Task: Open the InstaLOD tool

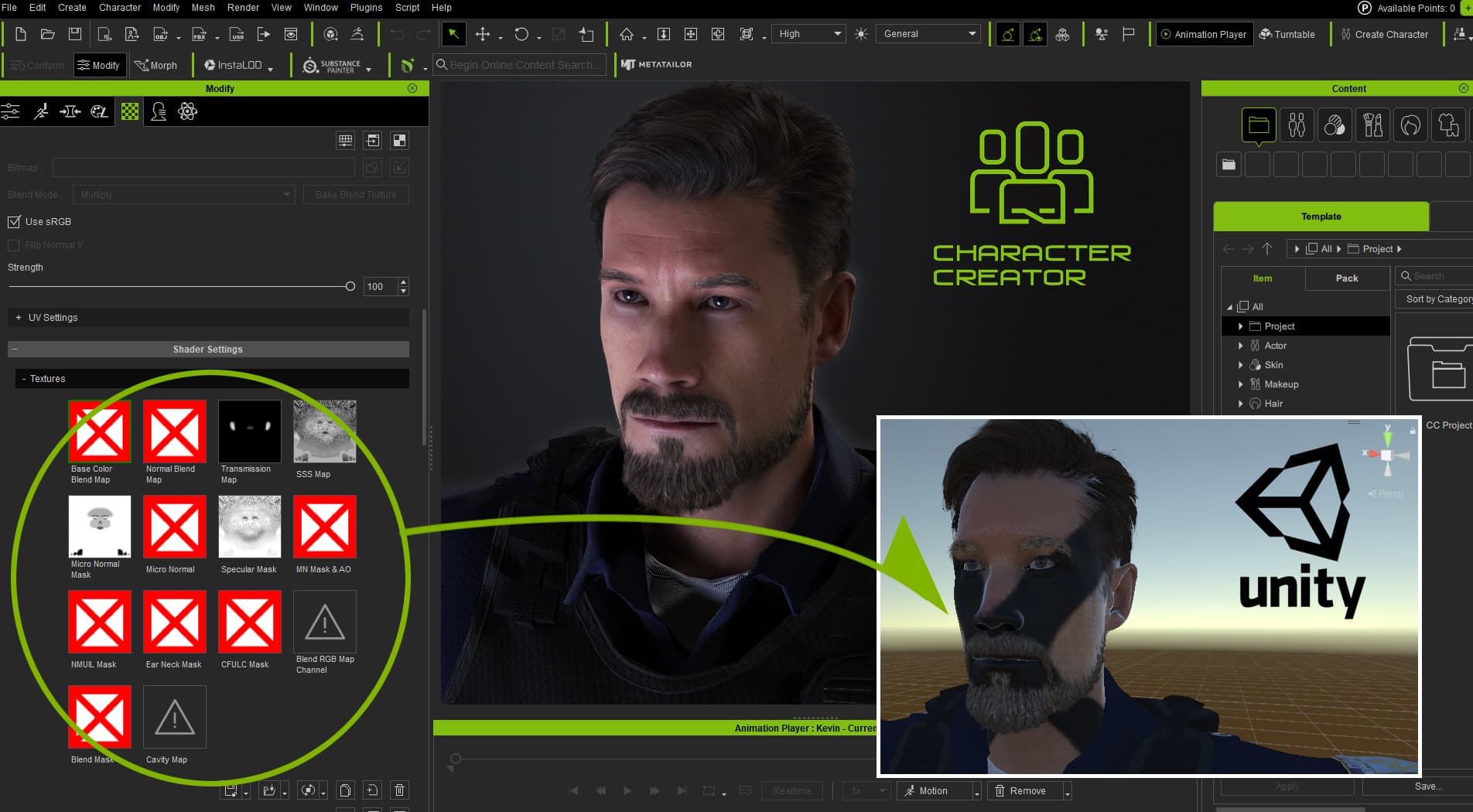Action: 233,66
